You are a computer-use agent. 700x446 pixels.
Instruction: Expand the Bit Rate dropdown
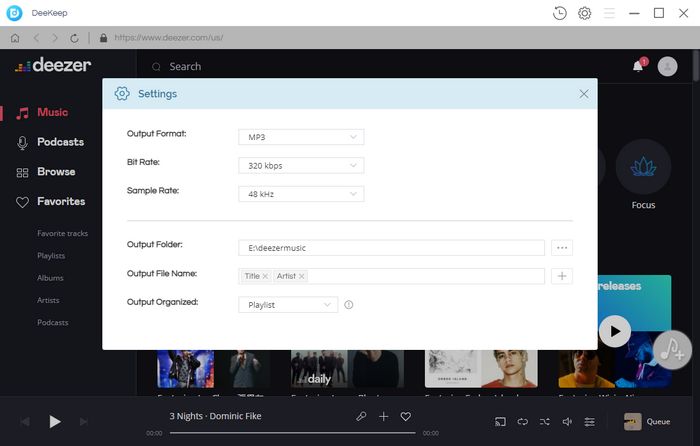coord(301,166)
